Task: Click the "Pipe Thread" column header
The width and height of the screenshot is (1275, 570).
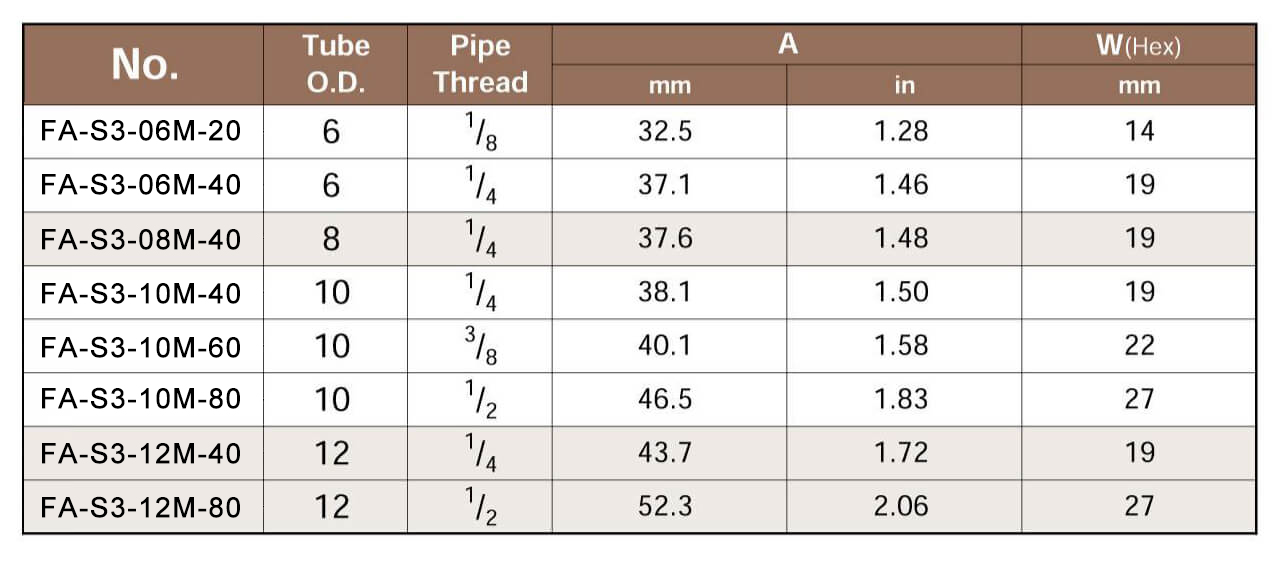Action: tap(480, 64)
